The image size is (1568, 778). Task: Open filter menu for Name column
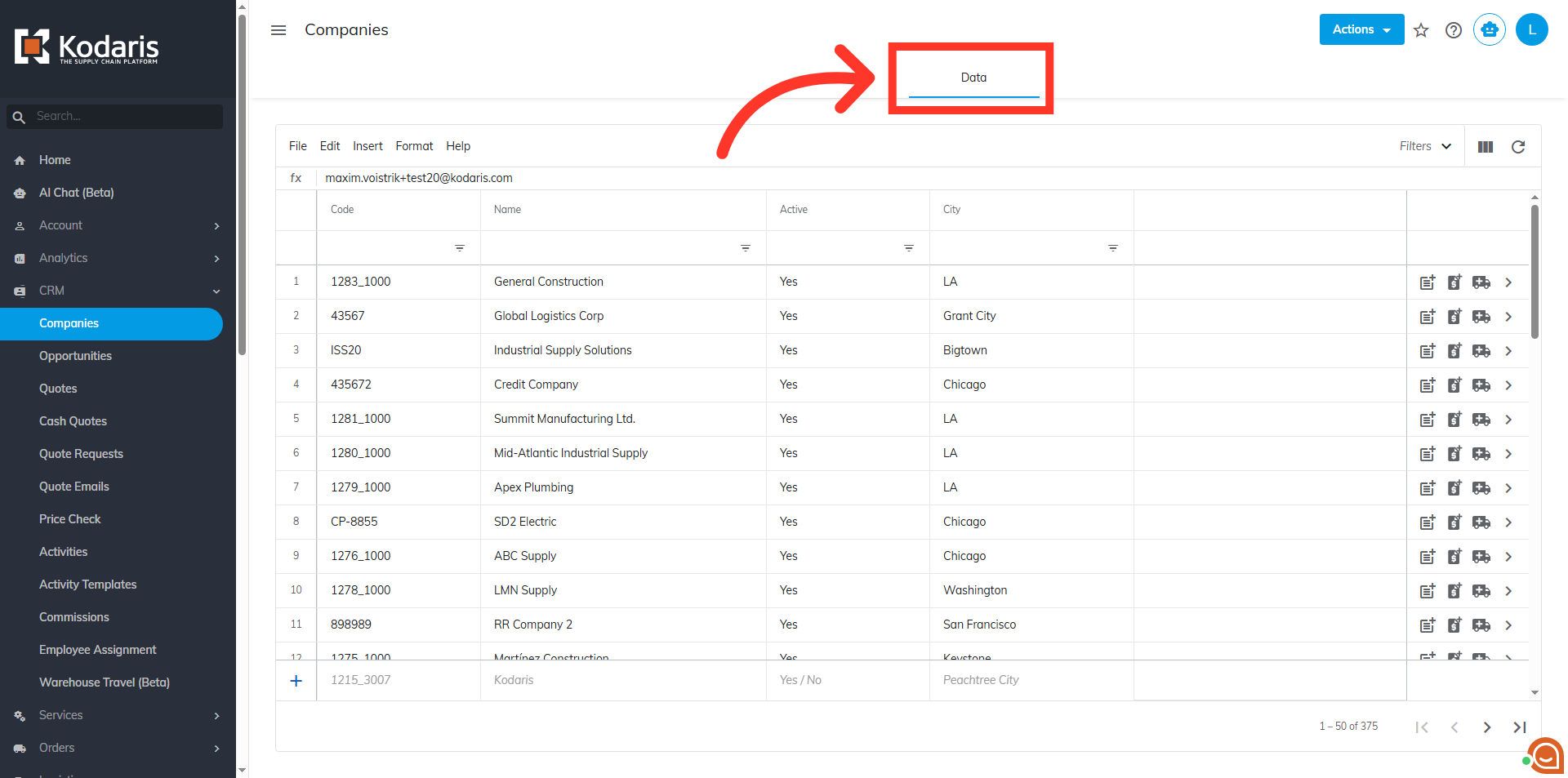tap(746, 248)
